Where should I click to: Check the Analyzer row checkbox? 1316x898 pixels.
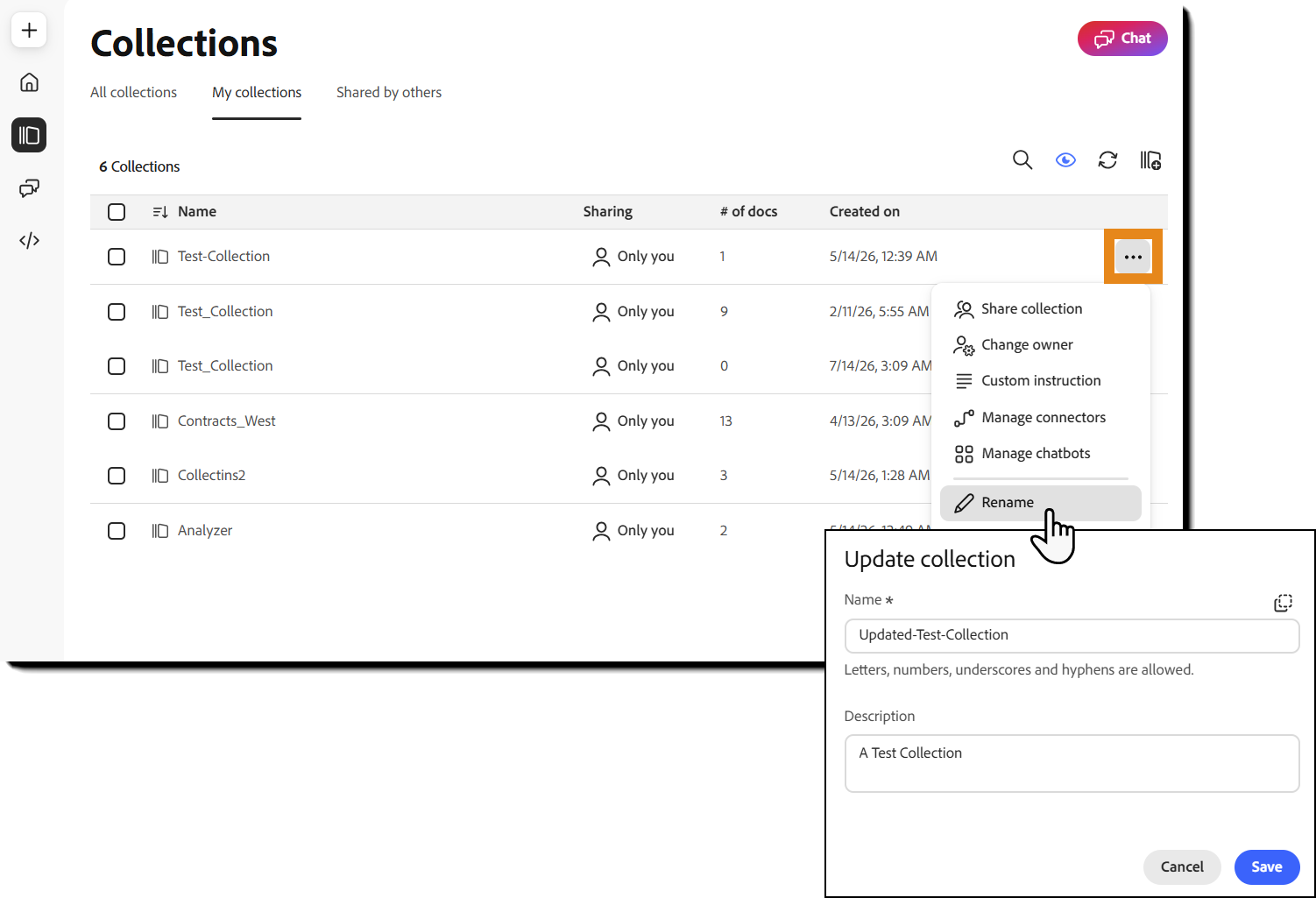(117, 531)
